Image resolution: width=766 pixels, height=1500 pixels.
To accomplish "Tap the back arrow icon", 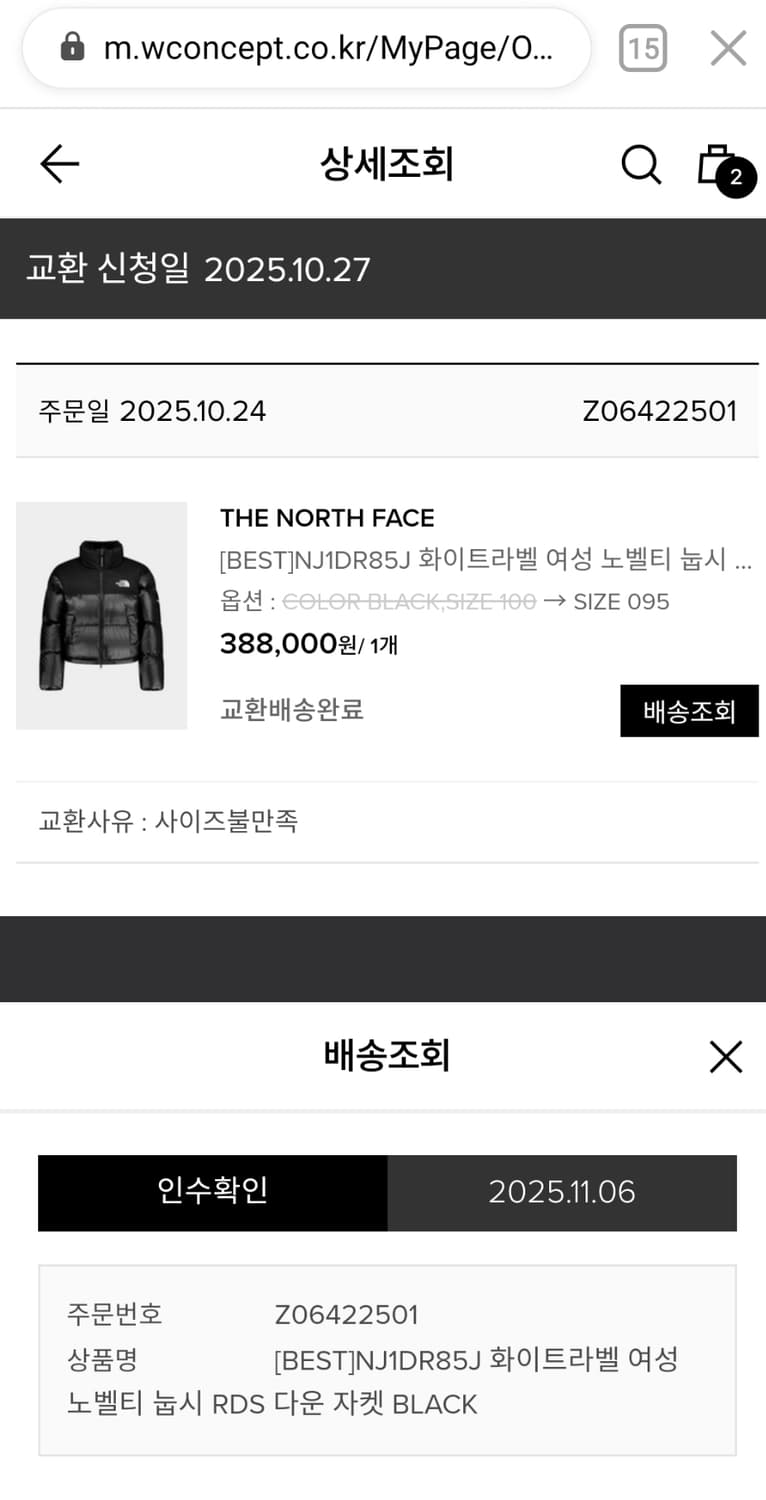I will pyautogui.click(x=59, y=164).
